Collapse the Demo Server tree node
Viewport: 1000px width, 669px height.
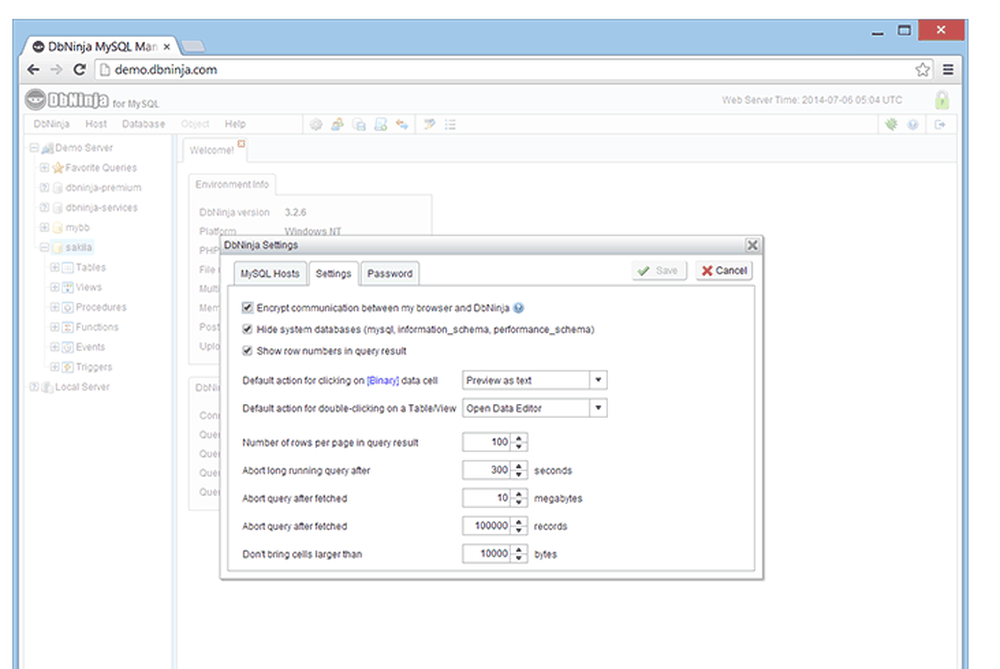pyautogui.click(x=34, y=148)
